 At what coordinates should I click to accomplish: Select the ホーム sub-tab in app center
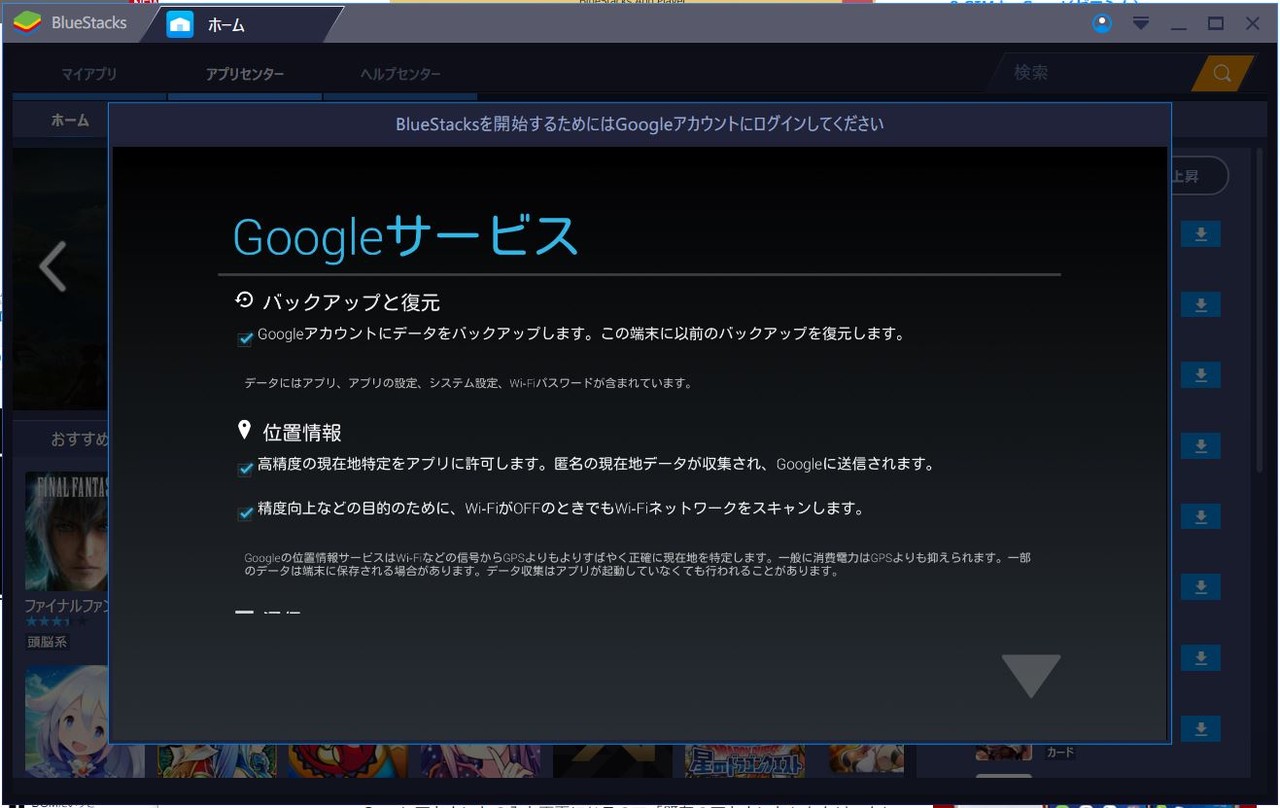(70, 120)
